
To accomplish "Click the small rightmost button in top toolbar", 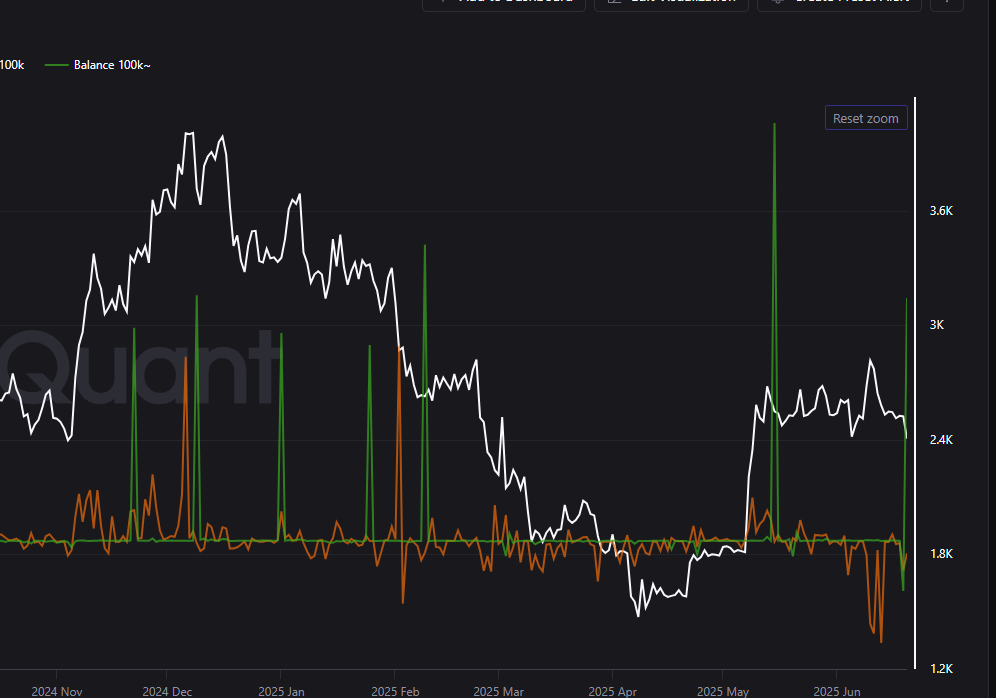I will click(946, 3).
